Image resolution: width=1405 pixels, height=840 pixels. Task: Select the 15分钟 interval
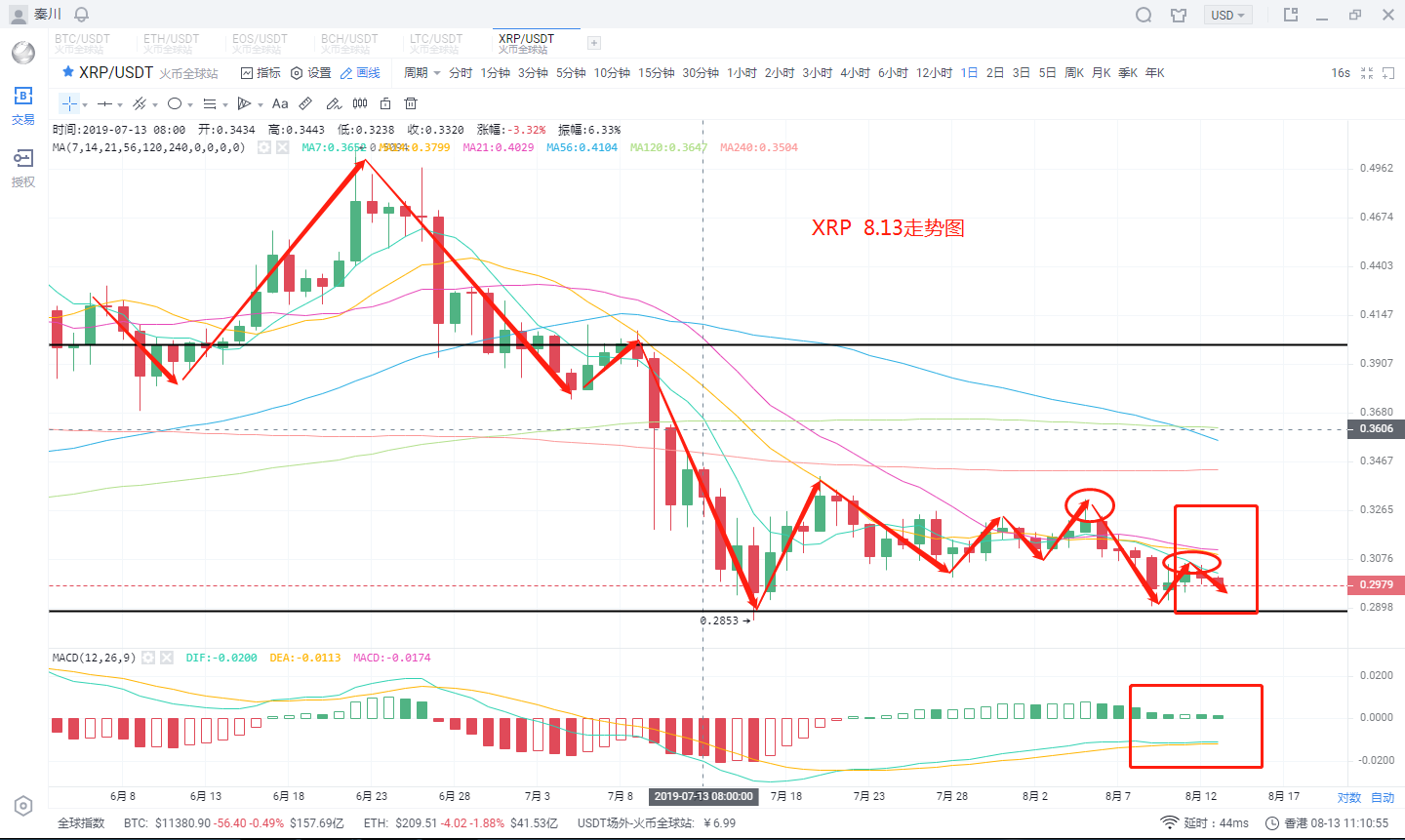tap(657, 73)
